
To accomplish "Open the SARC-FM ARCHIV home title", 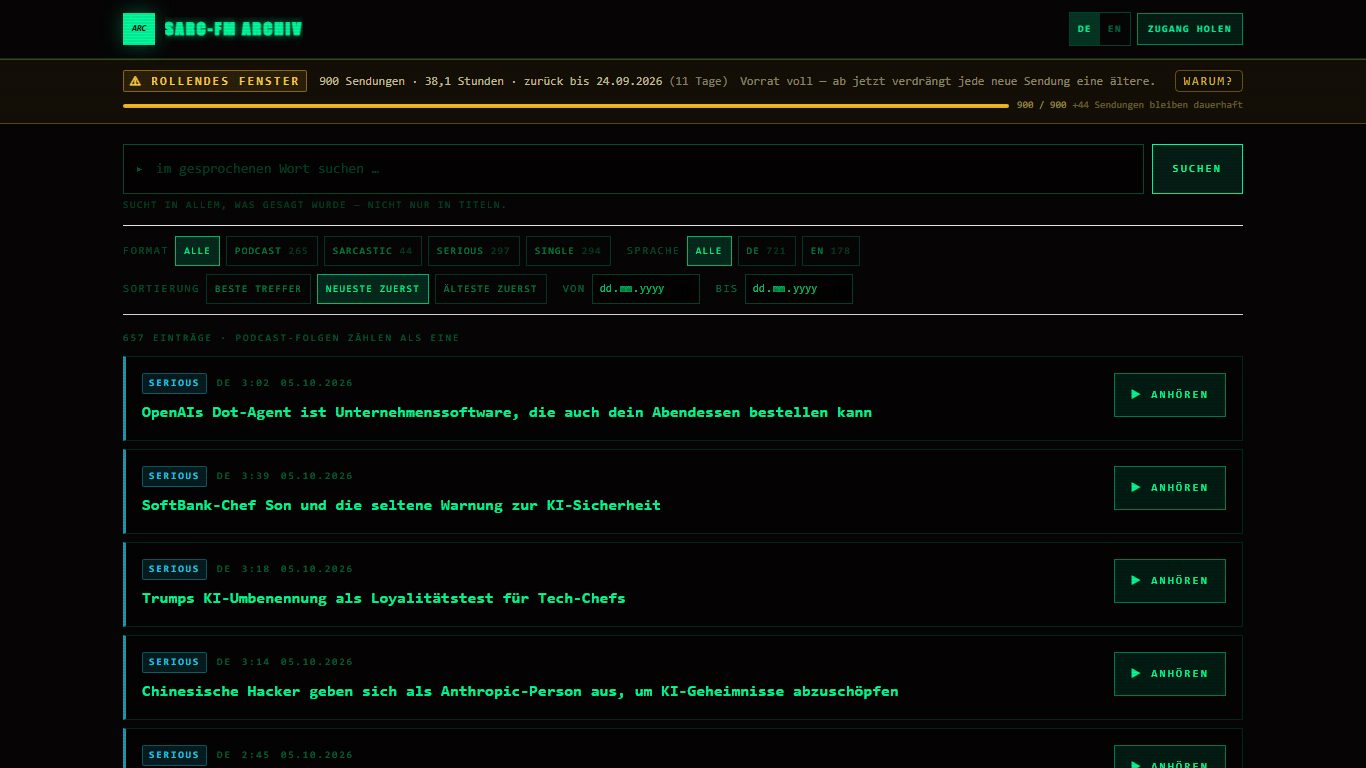I will (233, 29).
